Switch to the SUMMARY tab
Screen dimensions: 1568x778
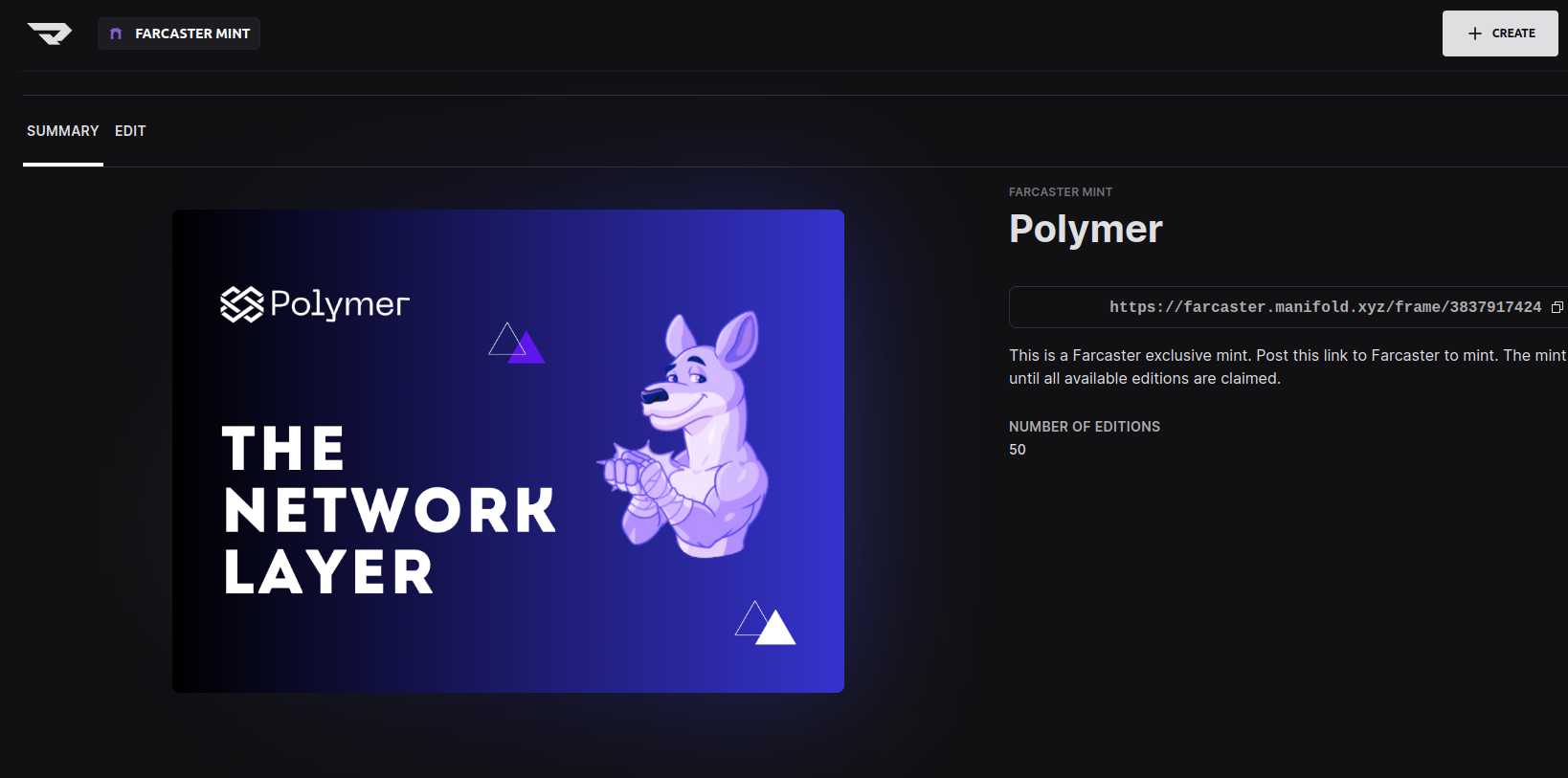tap(63, 131)
